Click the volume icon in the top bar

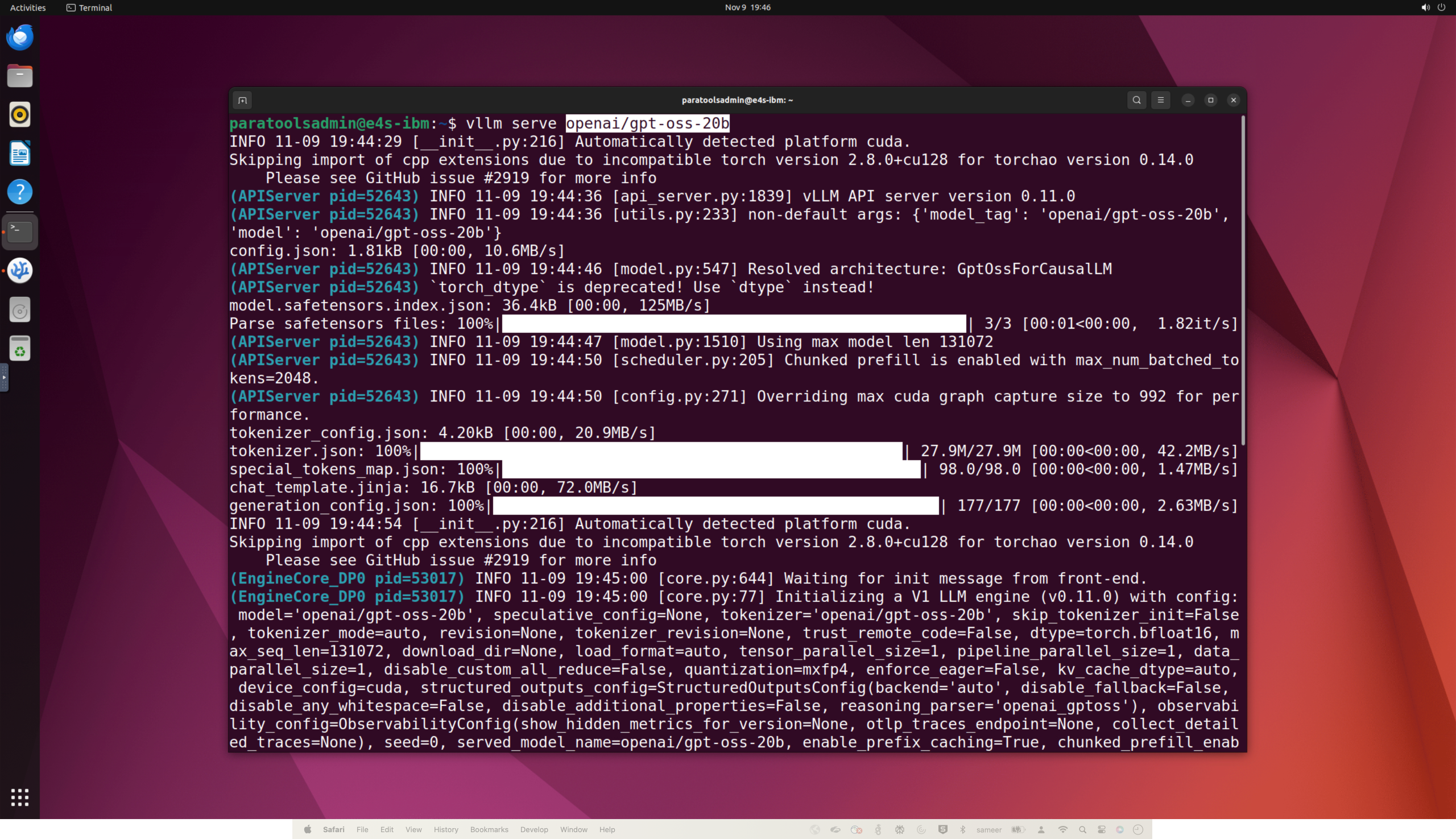click(x=1425, y=7)
